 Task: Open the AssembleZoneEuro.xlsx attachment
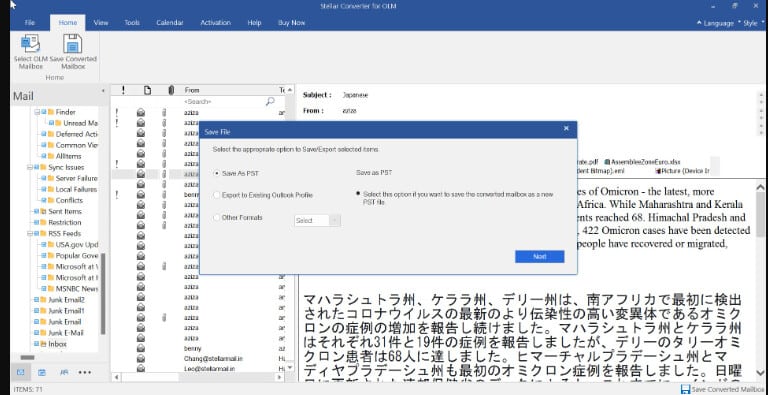[x=642, y=162]
